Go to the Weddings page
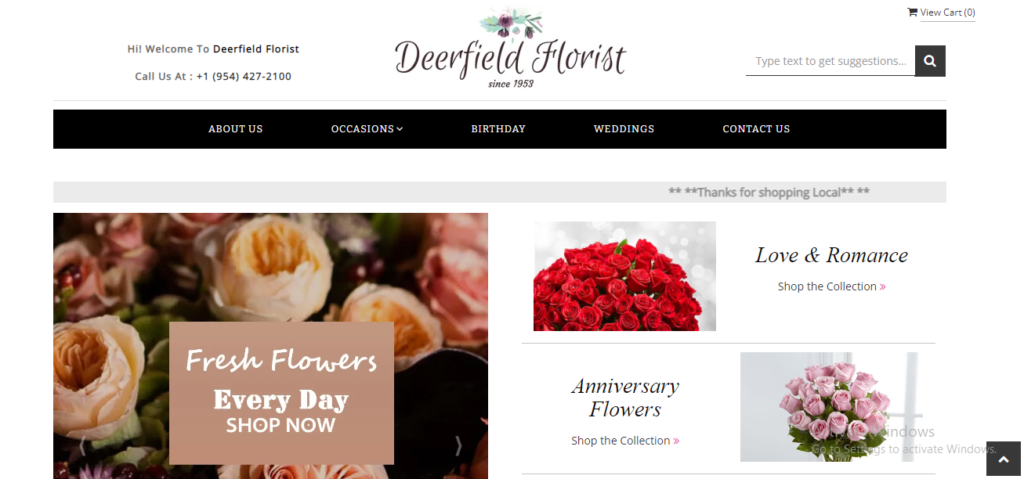Screen dimensions: 1024x479 click(x=624, y=129)
